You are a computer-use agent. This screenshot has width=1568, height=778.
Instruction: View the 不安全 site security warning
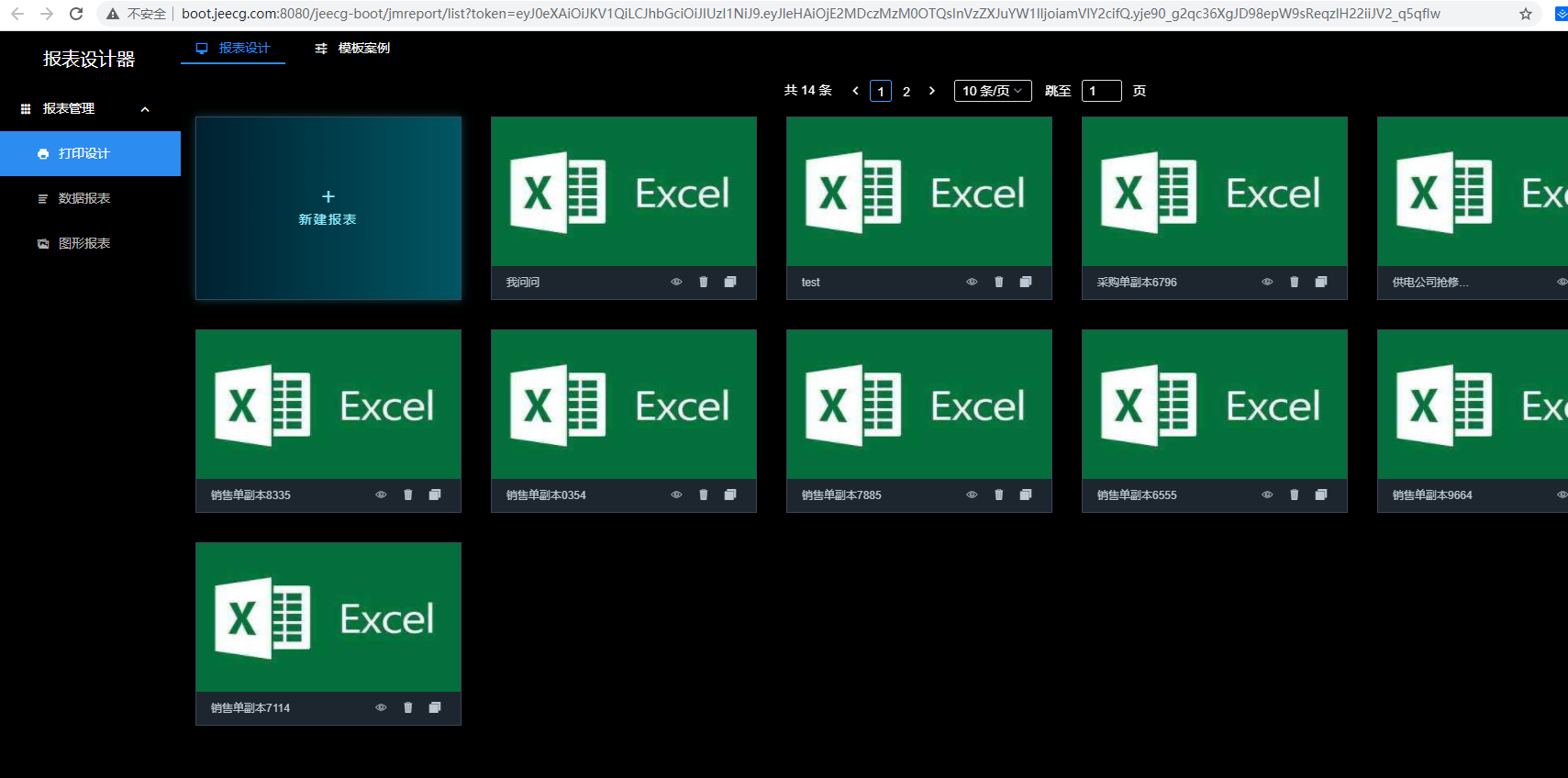[x=137, y=14]
